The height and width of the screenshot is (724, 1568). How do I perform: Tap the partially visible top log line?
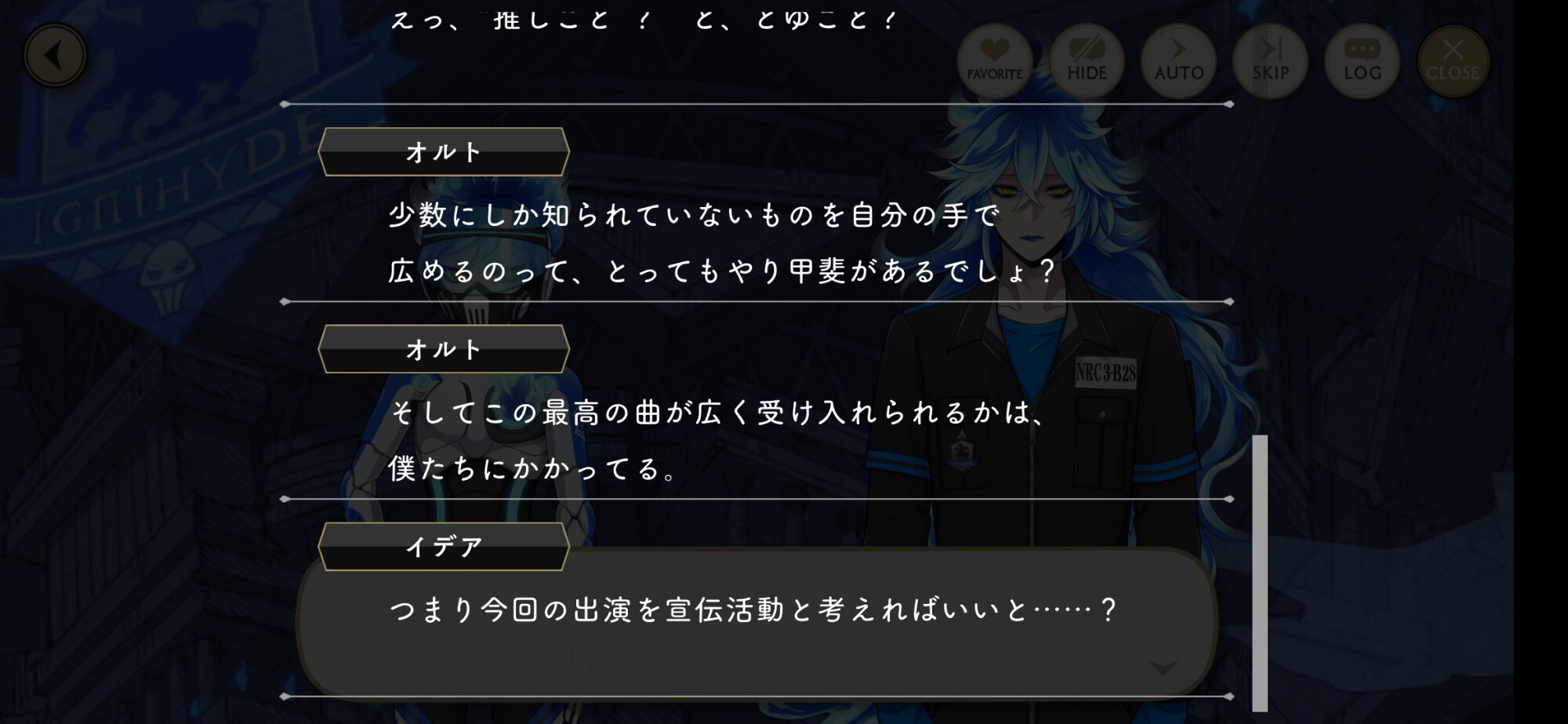click(643, 19)
